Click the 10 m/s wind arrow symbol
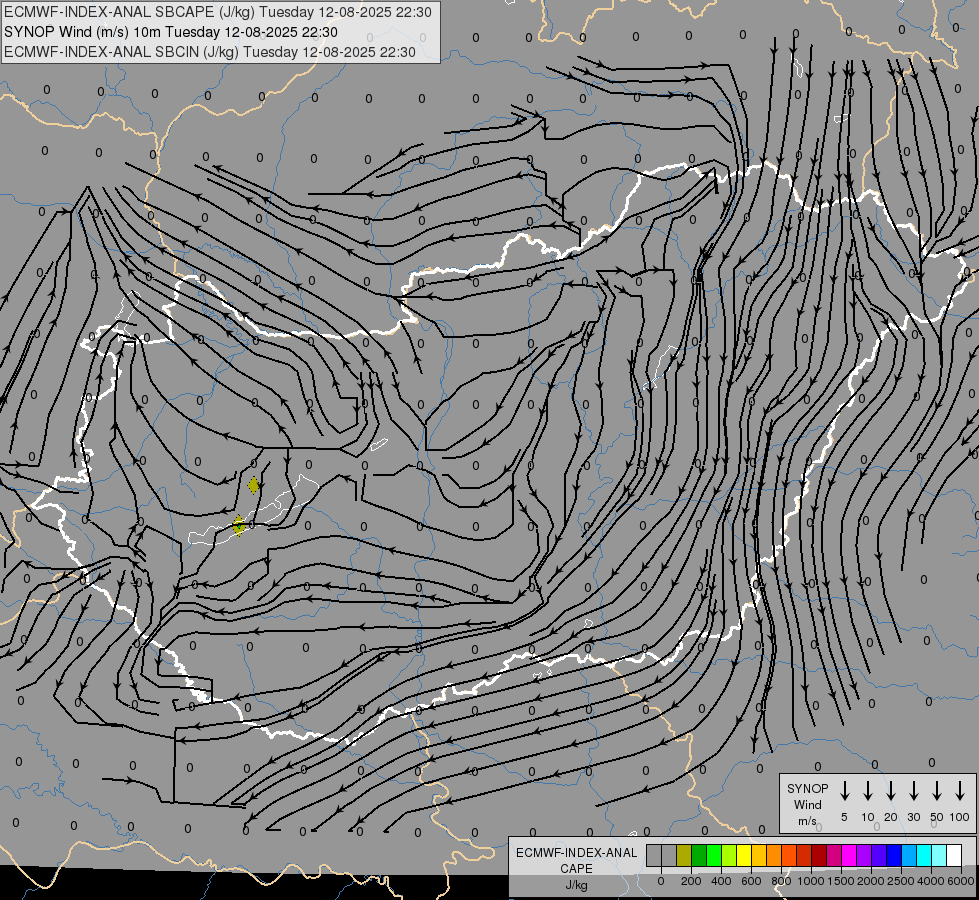The width and height of the screenshot is (979, 900). [x=867, y=791]
